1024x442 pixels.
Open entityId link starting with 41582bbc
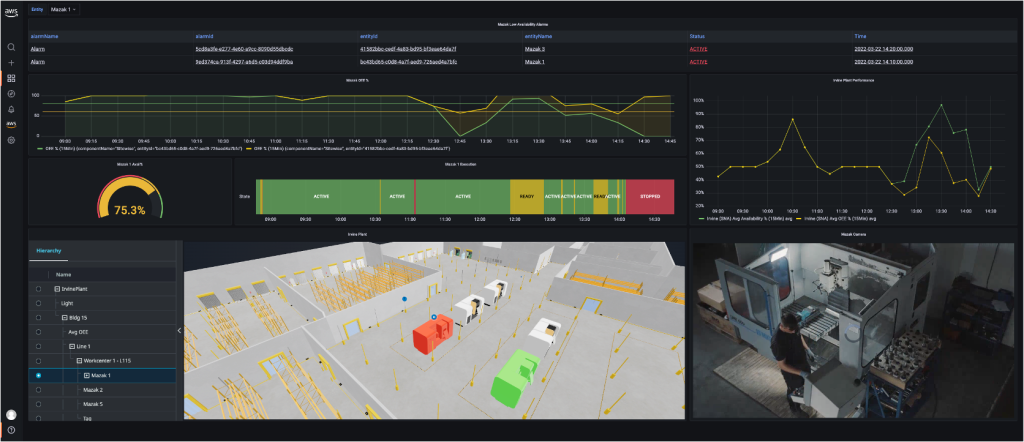(408, 49)
